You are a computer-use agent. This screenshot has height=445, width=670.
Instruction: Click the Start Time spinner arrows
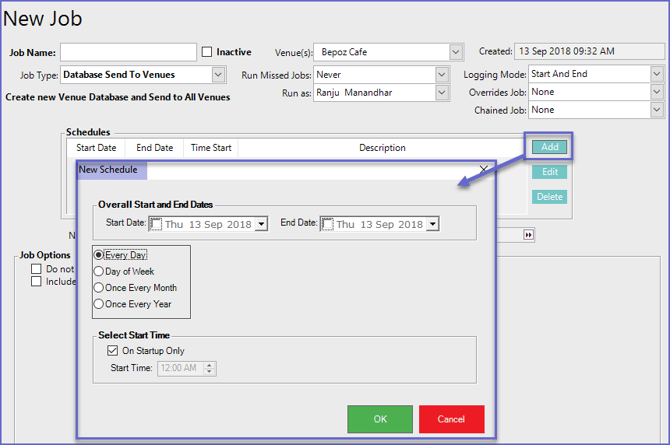tap(209, 368)
